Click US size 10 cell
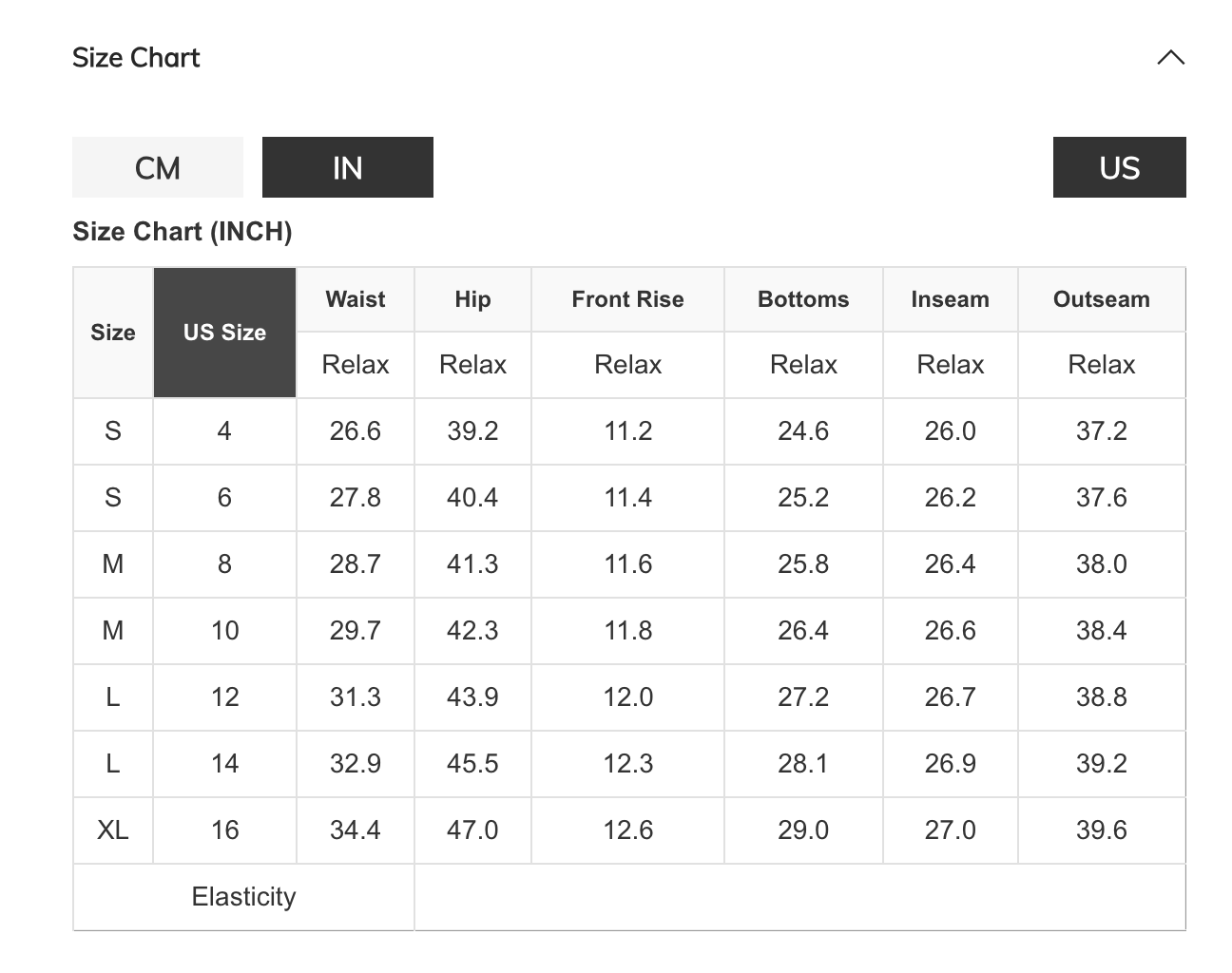This screenshot has width=1232, height=973. coord(224,631)
